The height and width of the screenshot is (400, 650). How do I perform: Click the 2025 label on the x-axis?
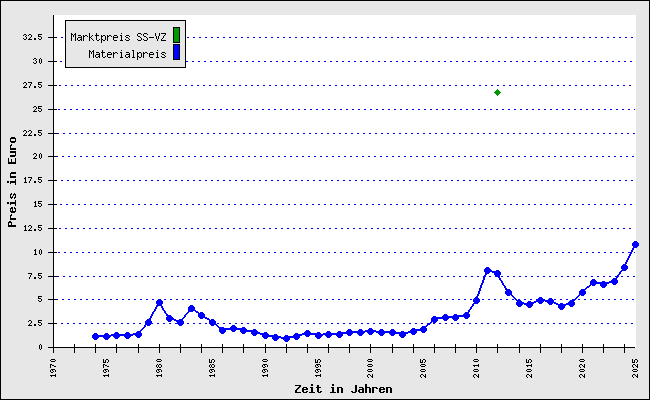click(635, 369)
